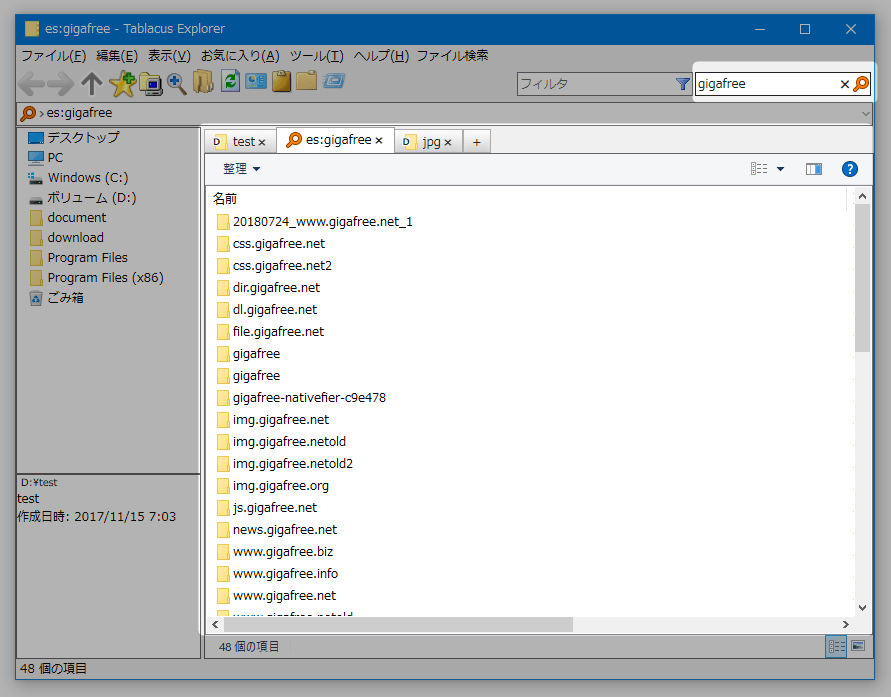
Task: Add current folder to favorites star icon
Action: [x=122, y=84]
